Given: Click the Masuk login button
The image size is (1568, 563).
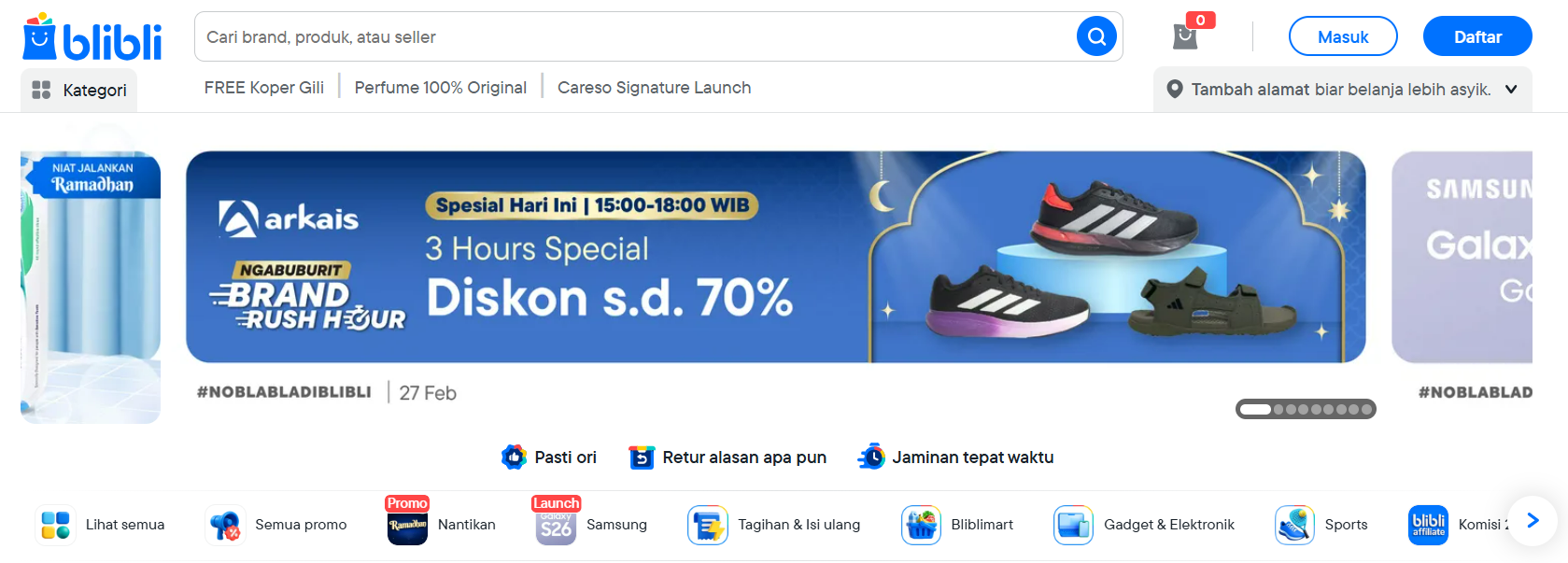Looking at the screenshot, I should pos(1343,36).
